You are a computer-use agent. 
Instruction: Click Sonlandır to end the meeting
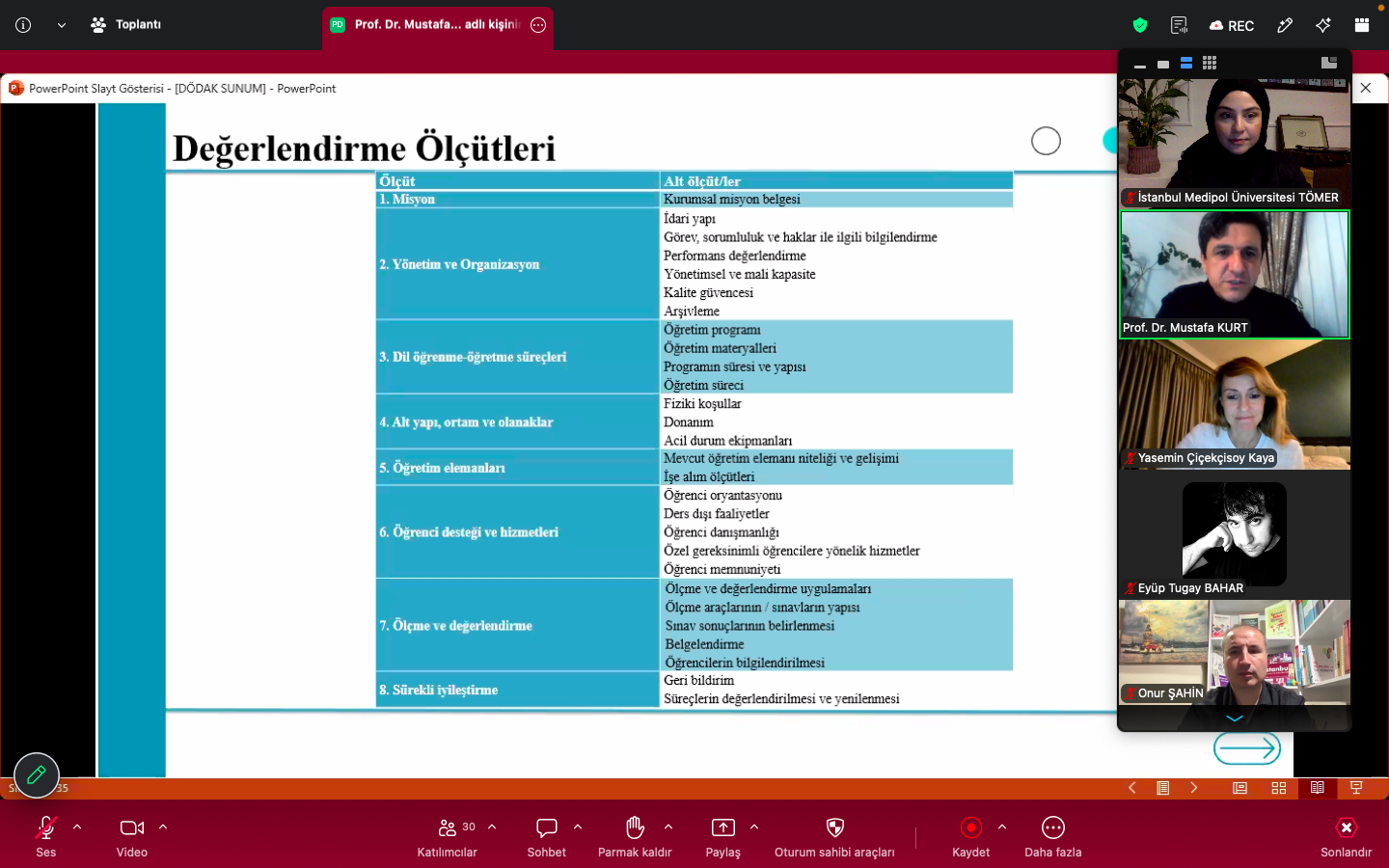[1347, 837]
